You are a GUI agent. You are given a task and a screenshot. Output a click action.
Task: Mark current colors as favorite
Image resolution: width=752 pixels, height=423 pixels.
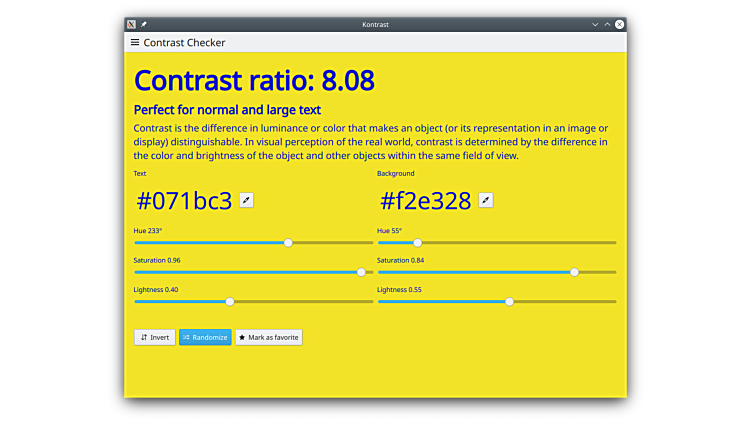click(269, 337)
